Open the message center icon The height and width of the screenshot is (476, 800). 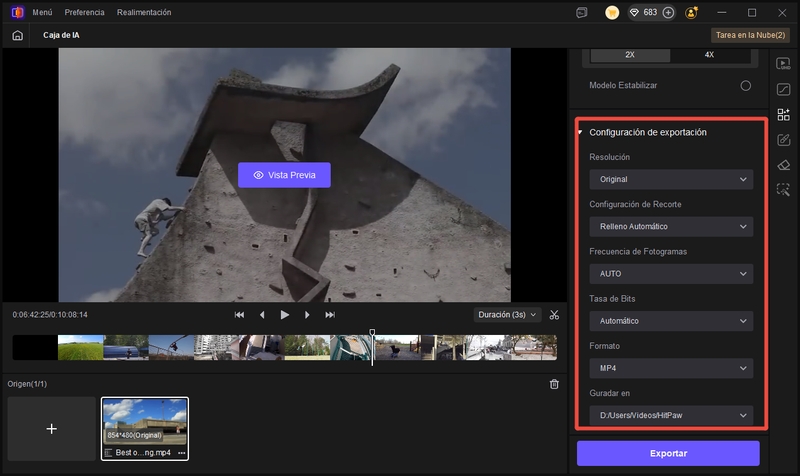point(582,13)
